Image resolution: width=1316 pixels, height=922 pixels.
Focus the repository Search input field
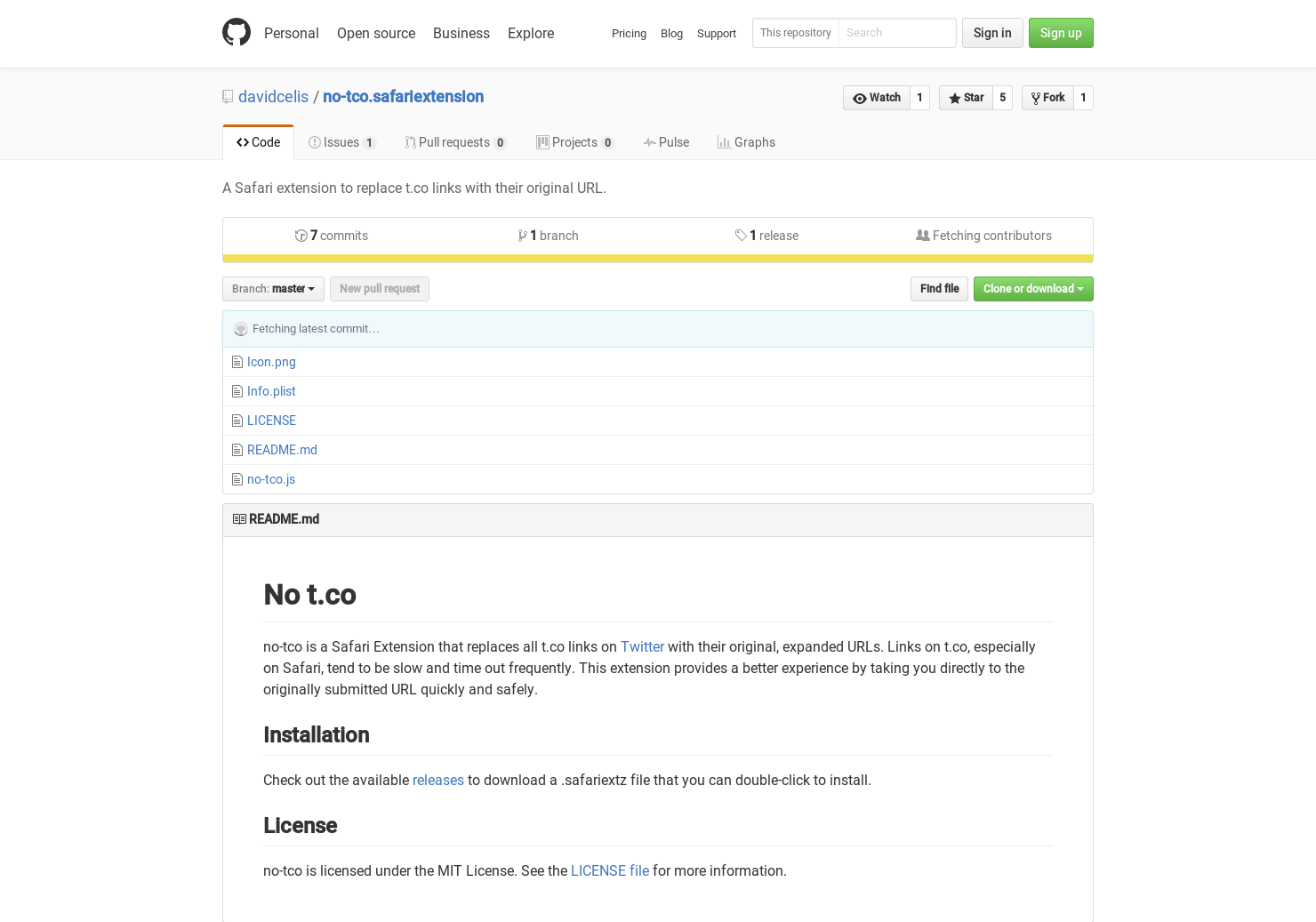[897, 33]
